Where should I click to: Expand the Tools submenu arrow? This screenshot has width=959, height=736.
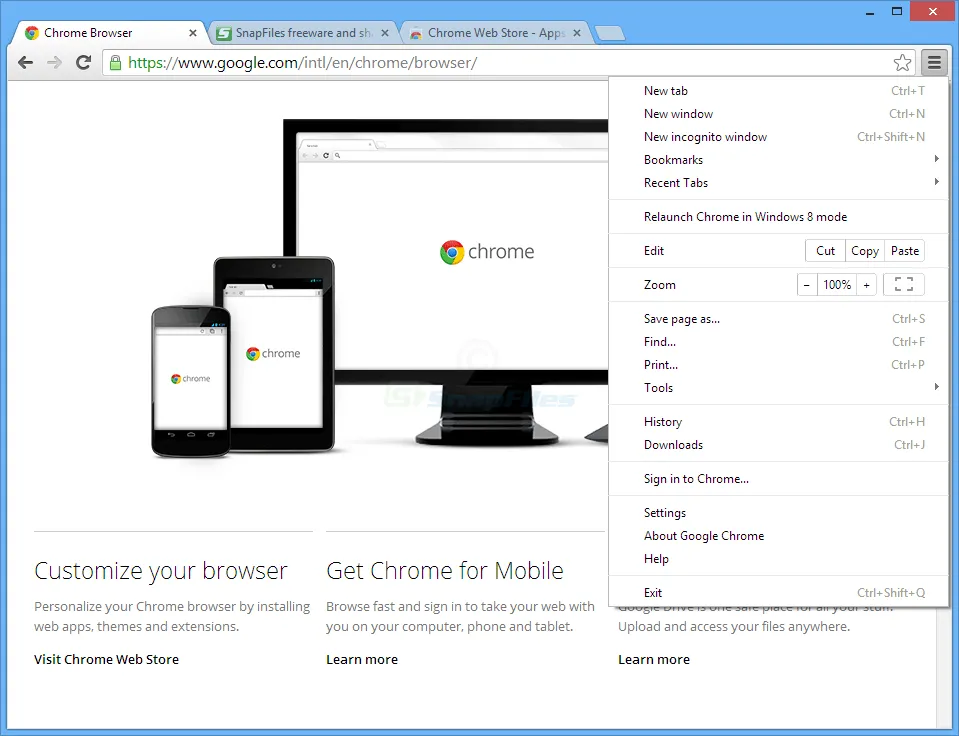[936, 387]
